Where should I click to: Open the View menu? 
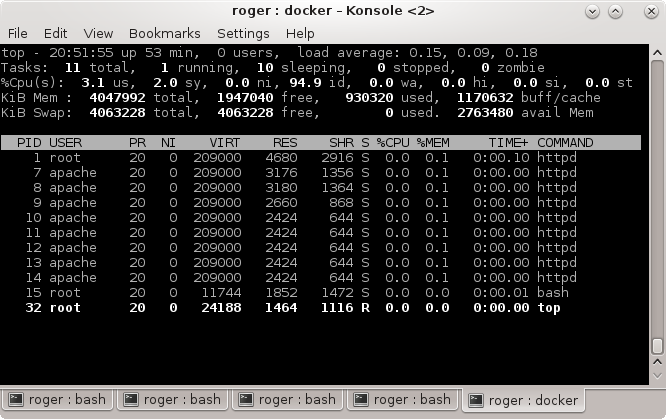98,33
